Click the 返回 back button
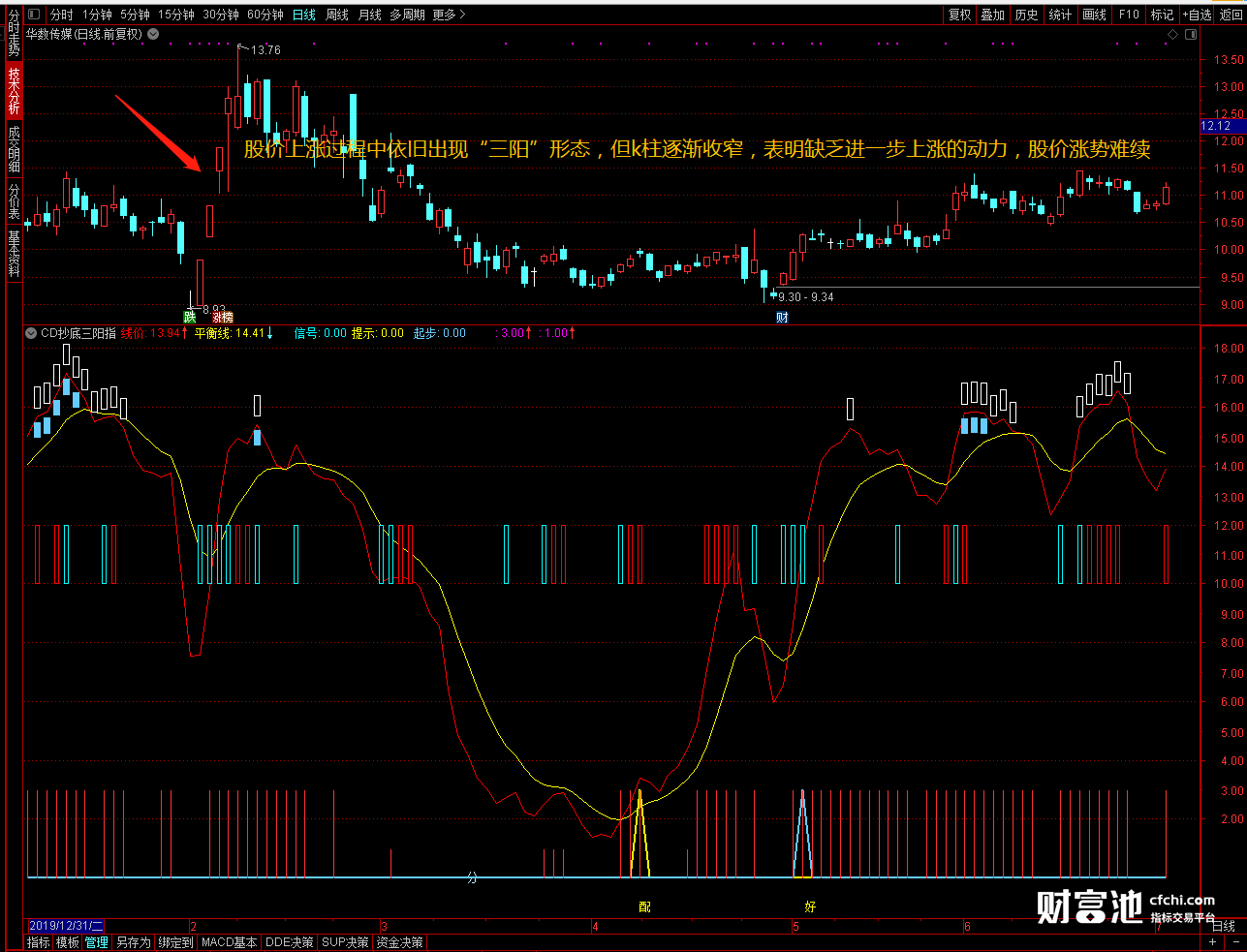The image size is (1247, 952). (1231, 15)
